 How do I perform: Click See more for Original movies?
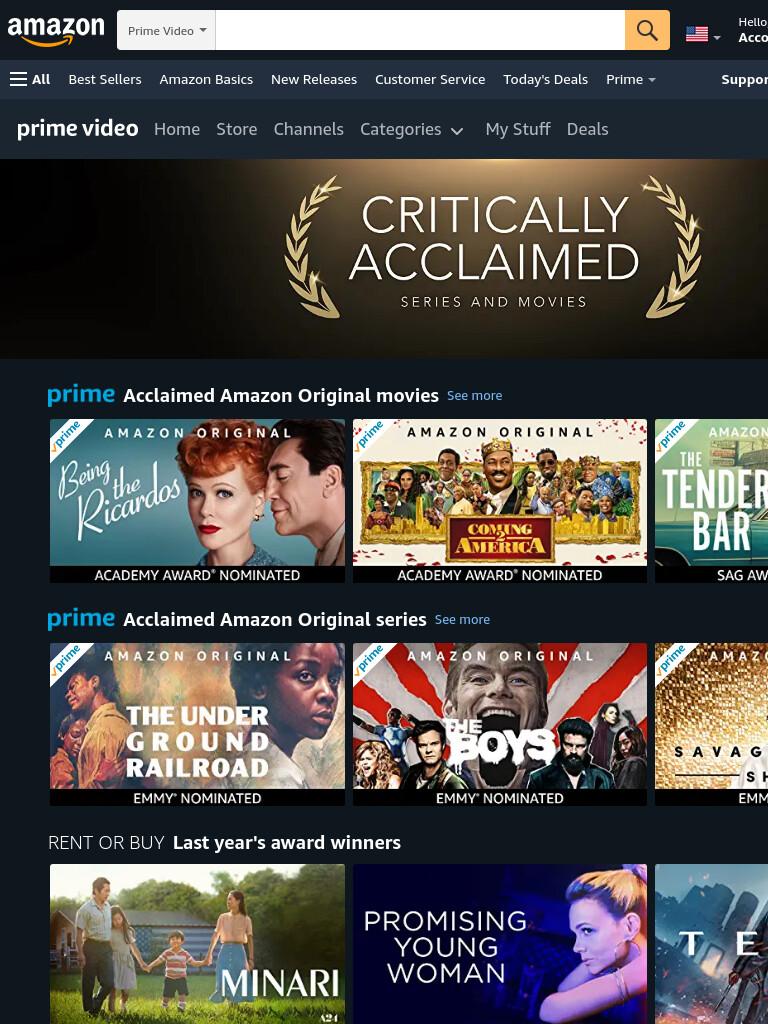(x=474, y=396)
